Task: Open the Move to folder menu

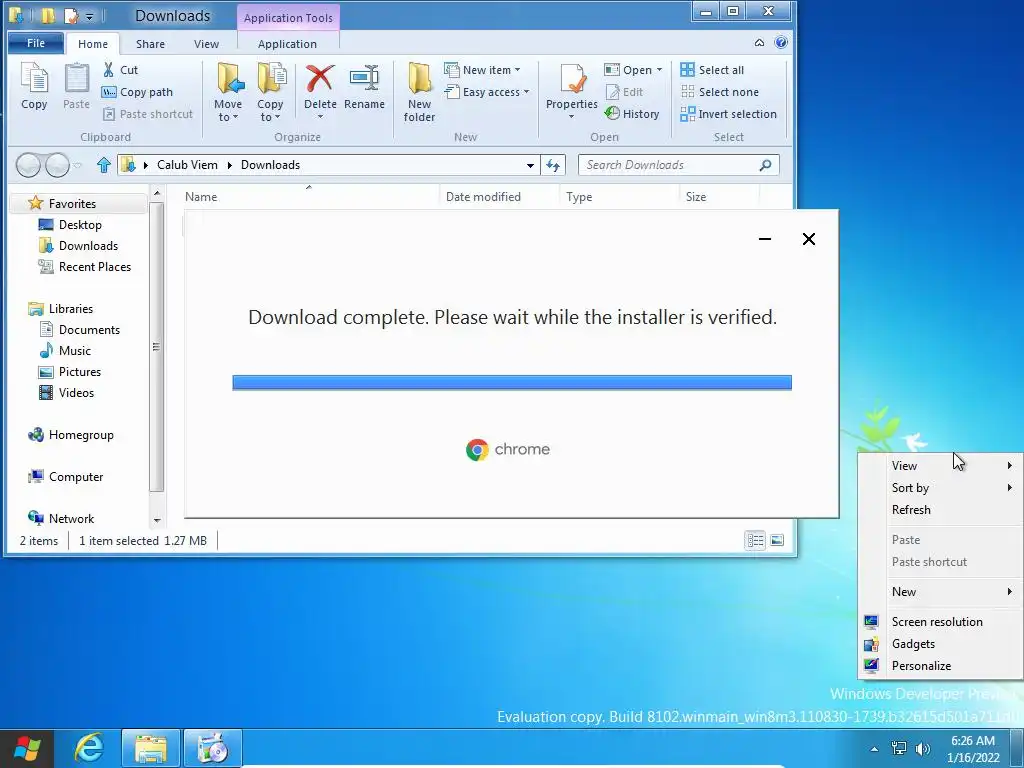Action: 228,92
